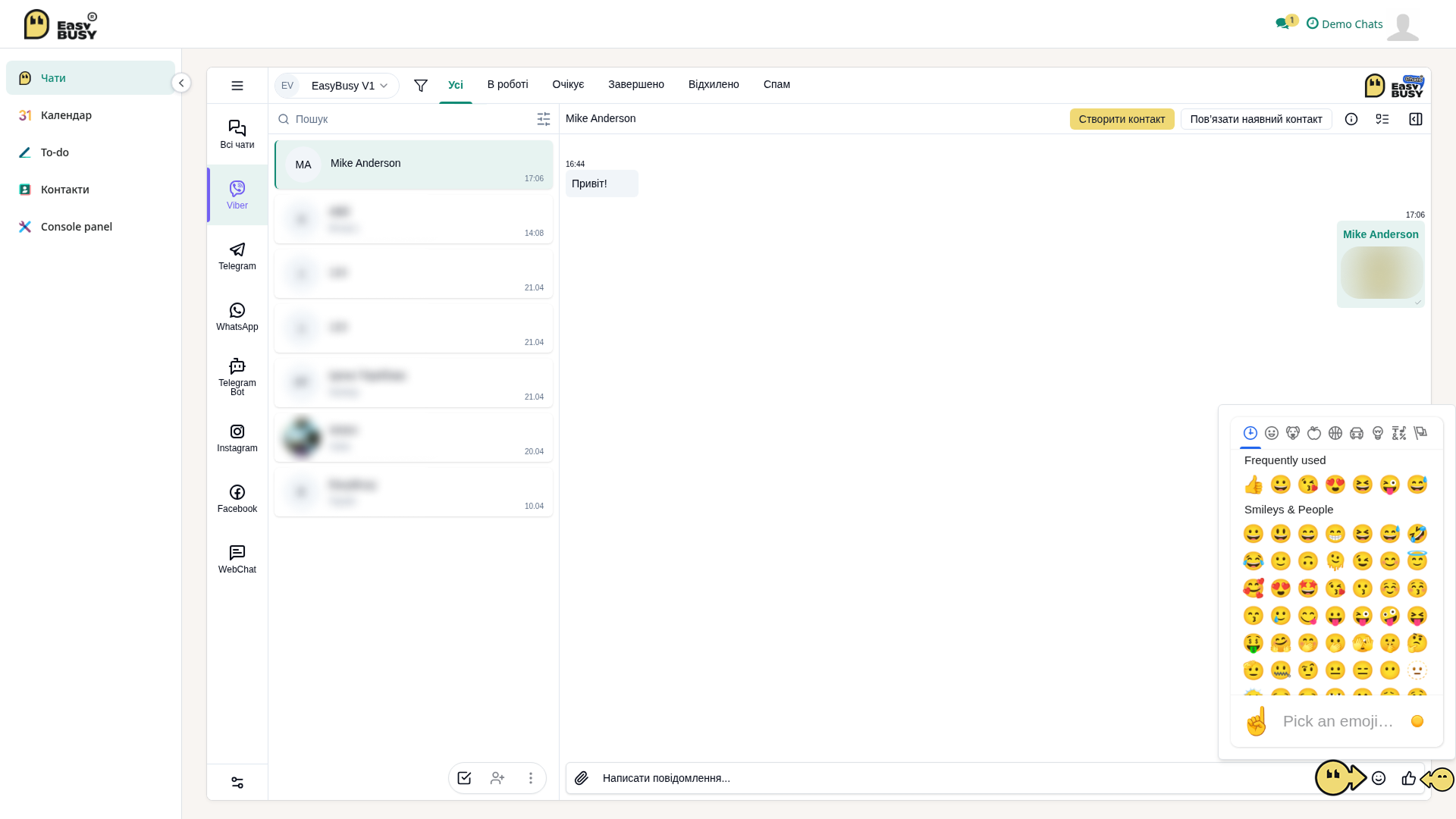Open chat with time 14:08 in list
Image resolution: width=1456 pixels, height=819 pixels.
click(x=414, y=219)
